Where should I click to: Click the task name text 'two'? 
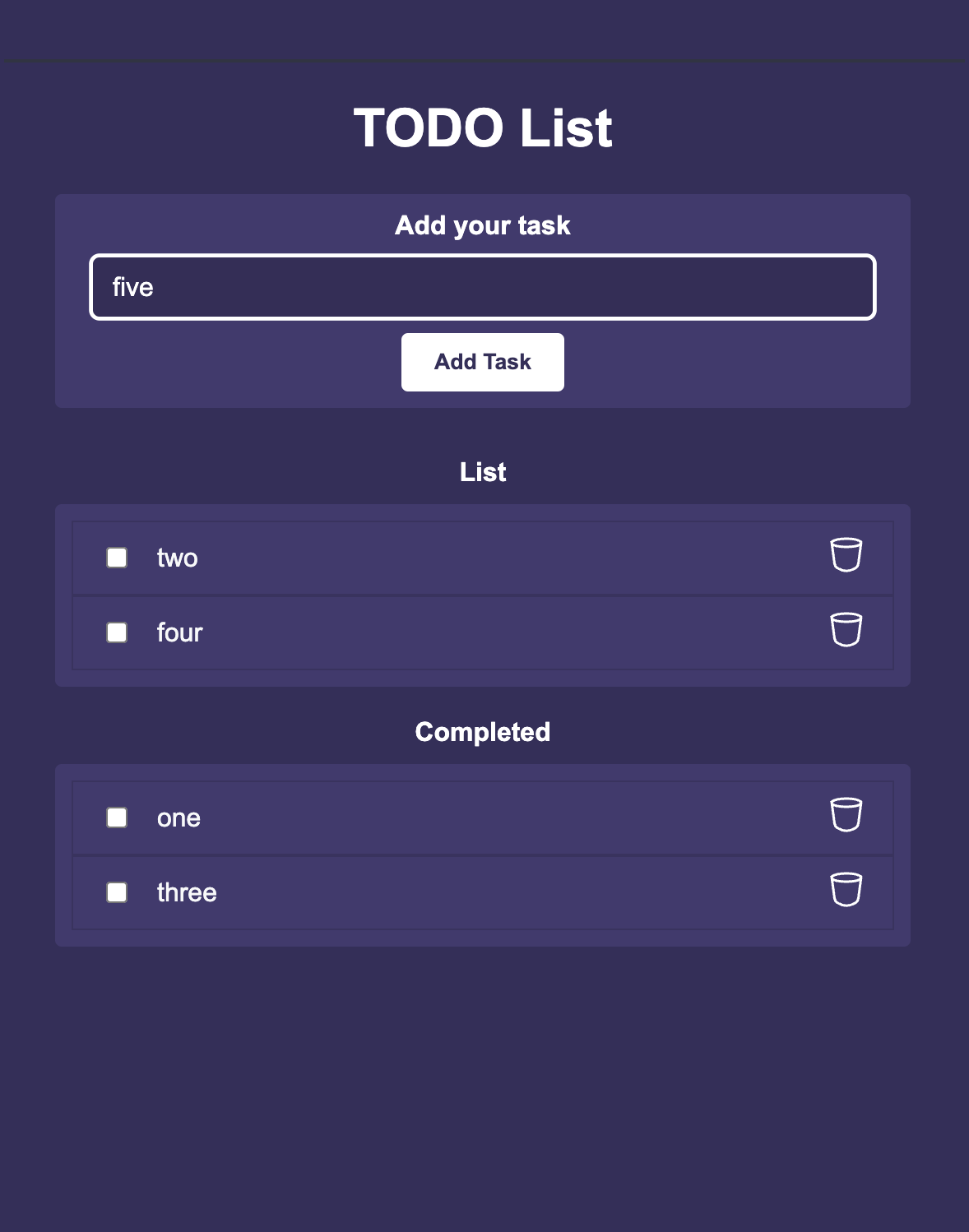pos(178,558)
